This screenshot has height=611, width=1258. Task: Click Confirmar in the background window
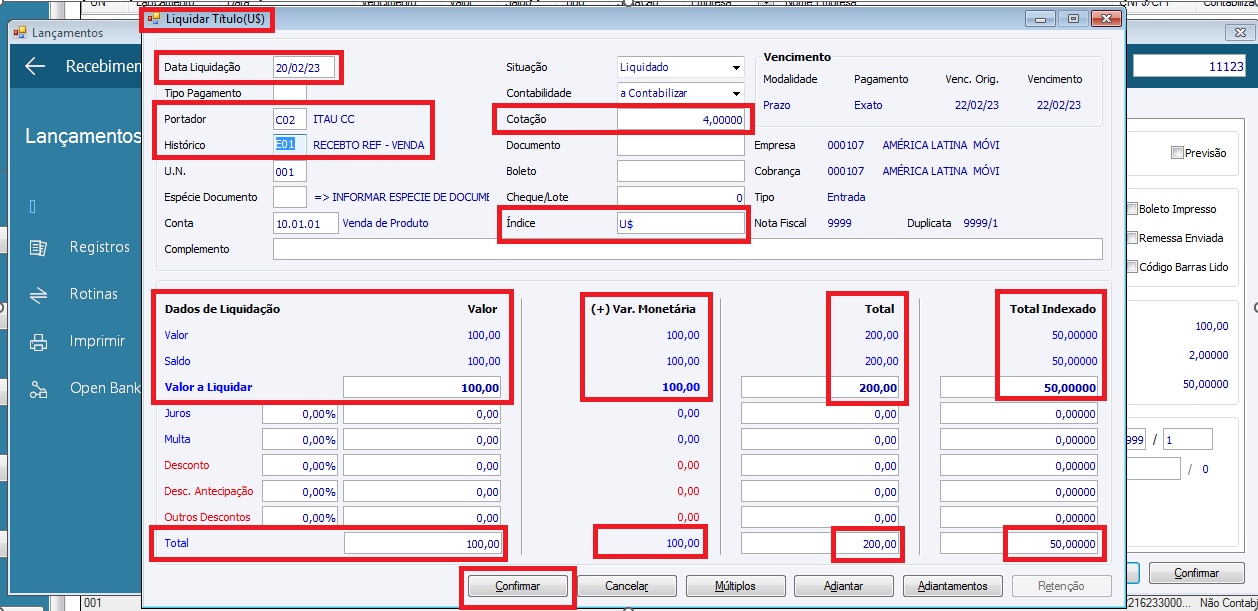tap(1196, 573)
